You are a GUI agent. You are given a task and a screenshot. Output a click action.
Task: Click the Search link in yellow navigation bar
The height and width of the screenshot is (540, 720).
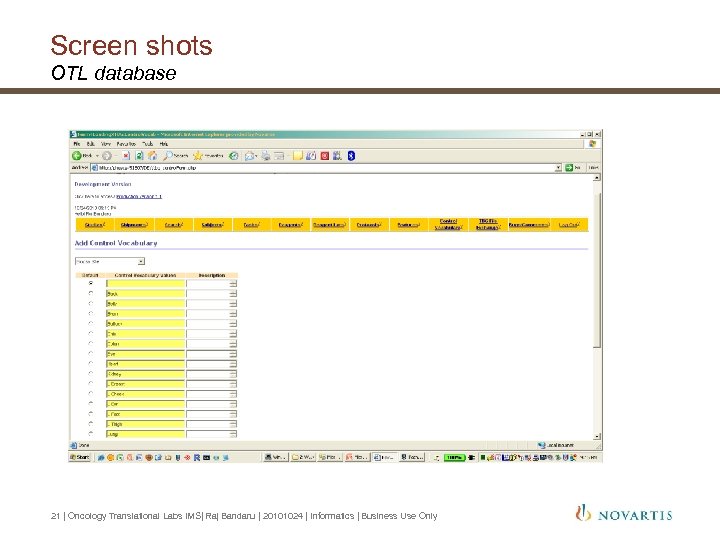[174, 225]
